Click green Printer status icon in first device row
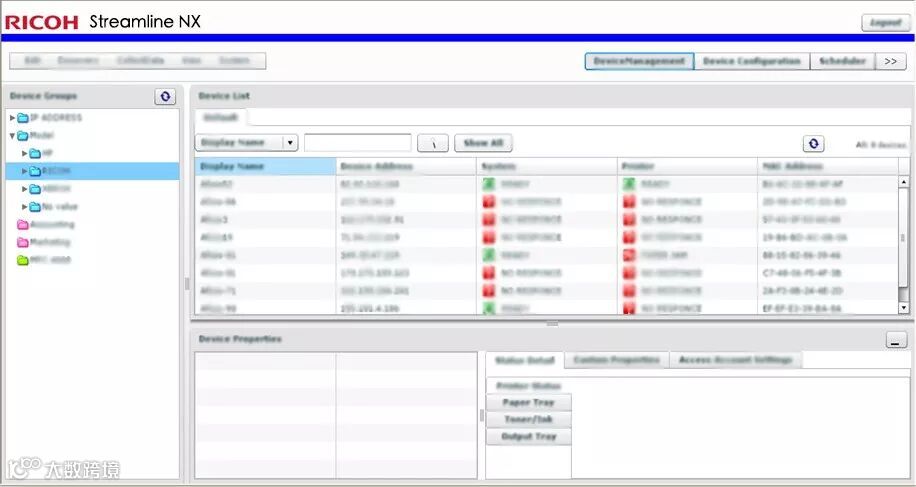Screen dimensions: 916x487 [x=629, y=184]
